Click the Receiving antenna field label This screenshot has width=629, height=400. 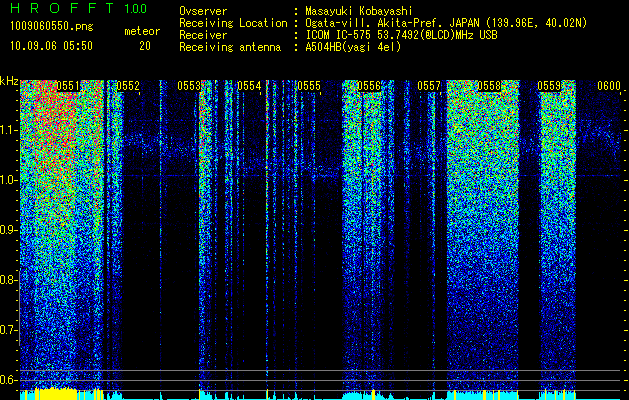click(230, 47)
